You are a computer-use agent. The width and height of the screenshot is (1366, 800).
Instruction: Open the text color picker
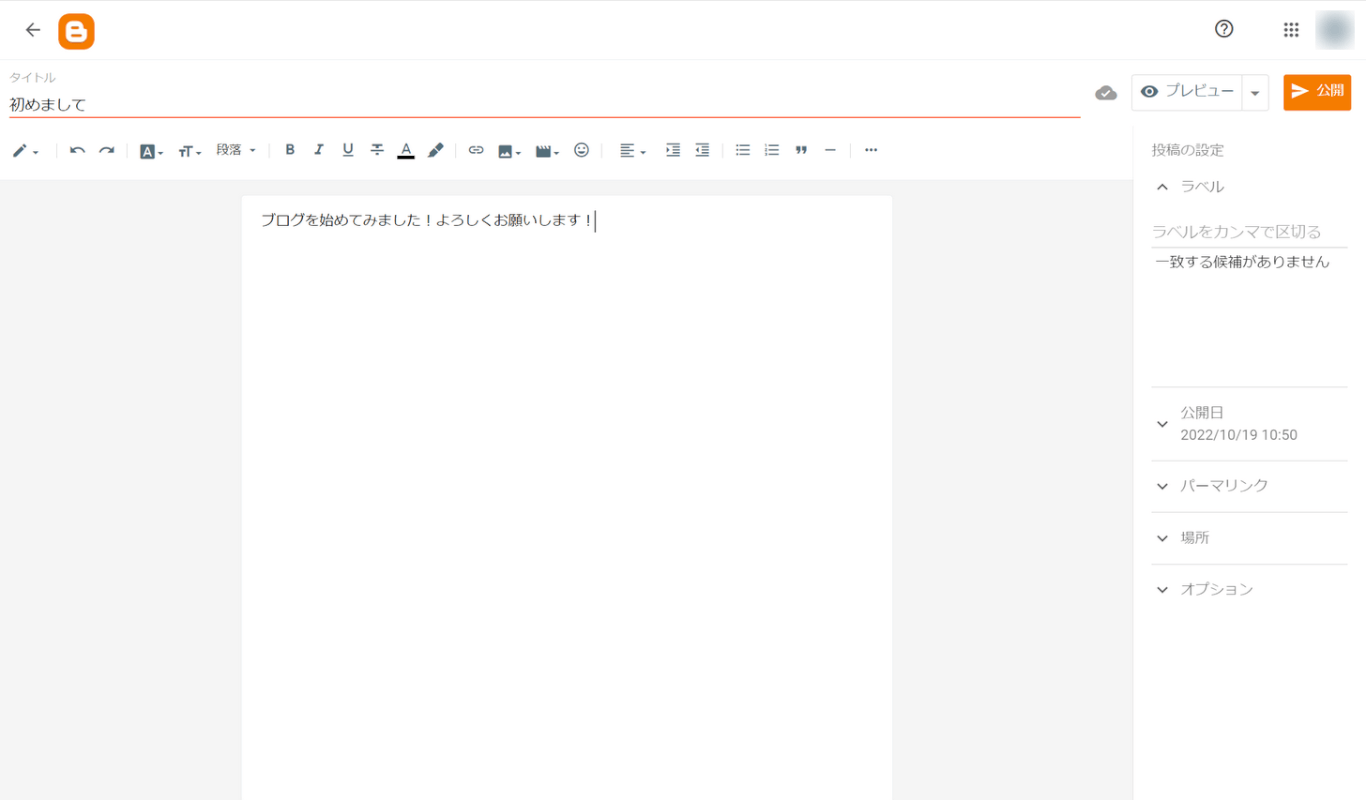(406, 150)
